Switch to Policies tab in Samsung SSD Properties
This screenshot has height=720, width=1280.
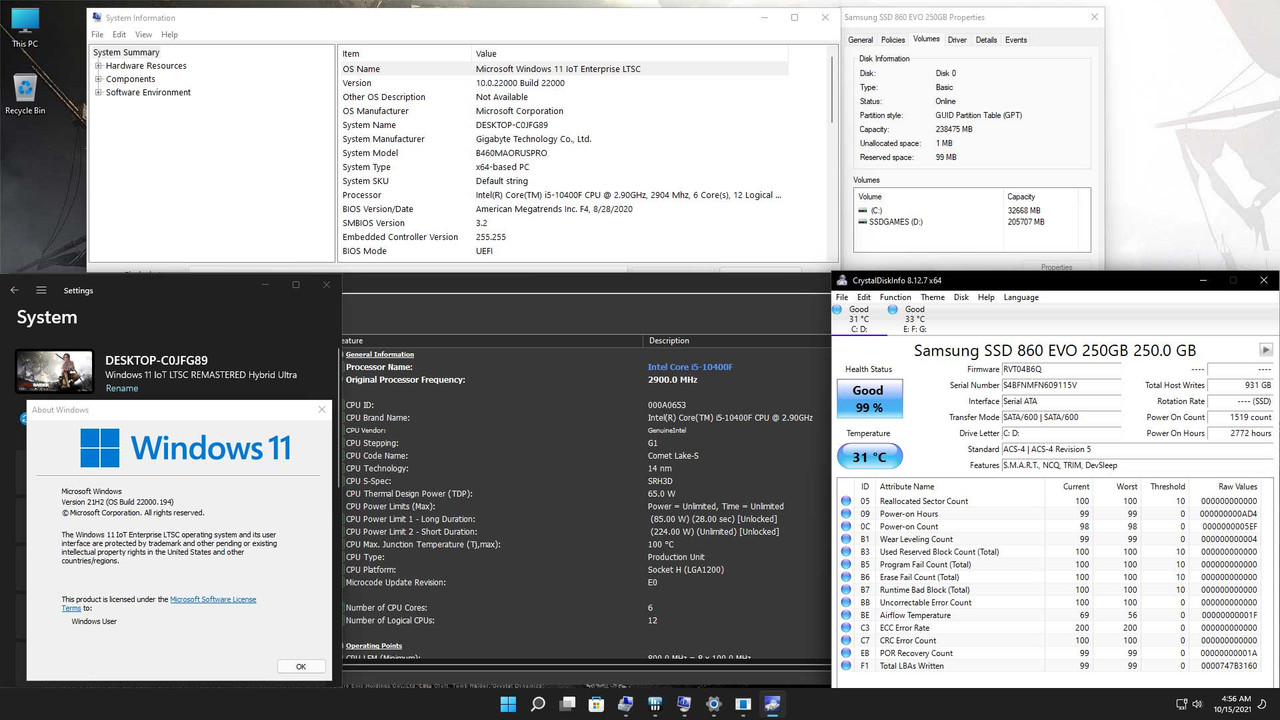pyautogui.click(x=893, y=40)
